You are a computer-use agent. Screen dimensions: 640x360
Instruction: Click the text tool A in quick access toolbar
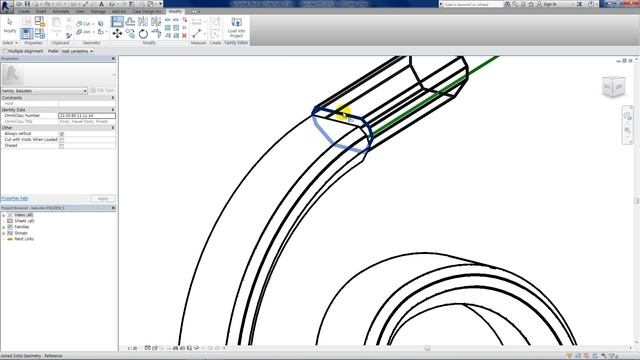102,4
